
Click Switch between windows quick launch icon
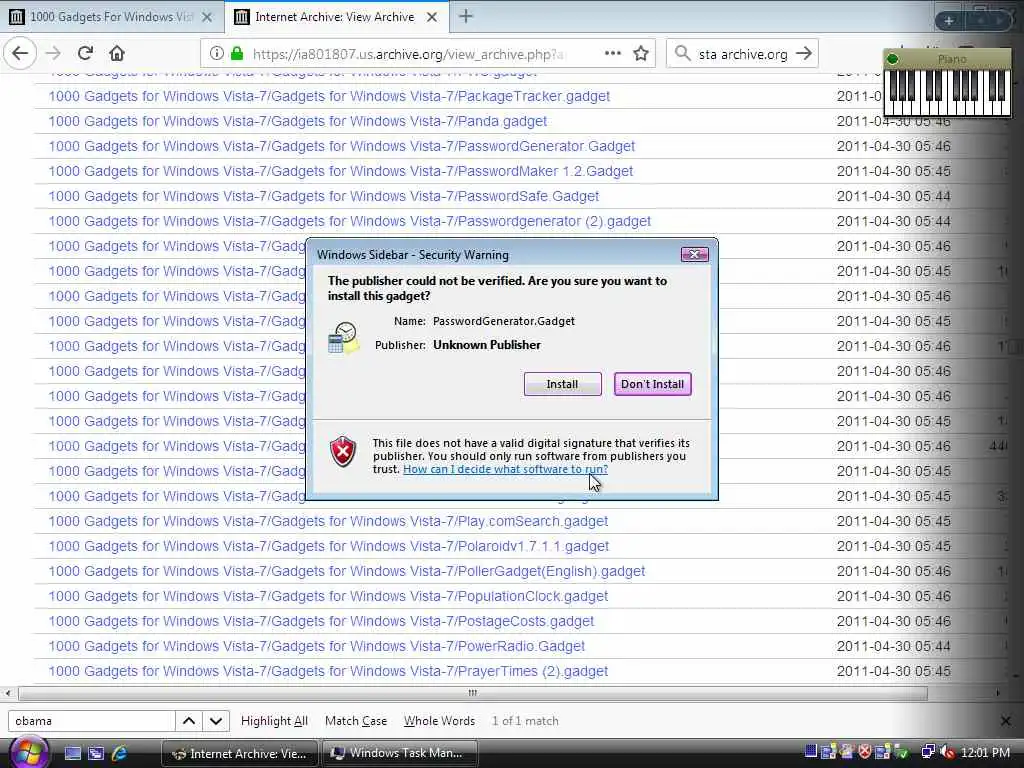pos(96,754)
